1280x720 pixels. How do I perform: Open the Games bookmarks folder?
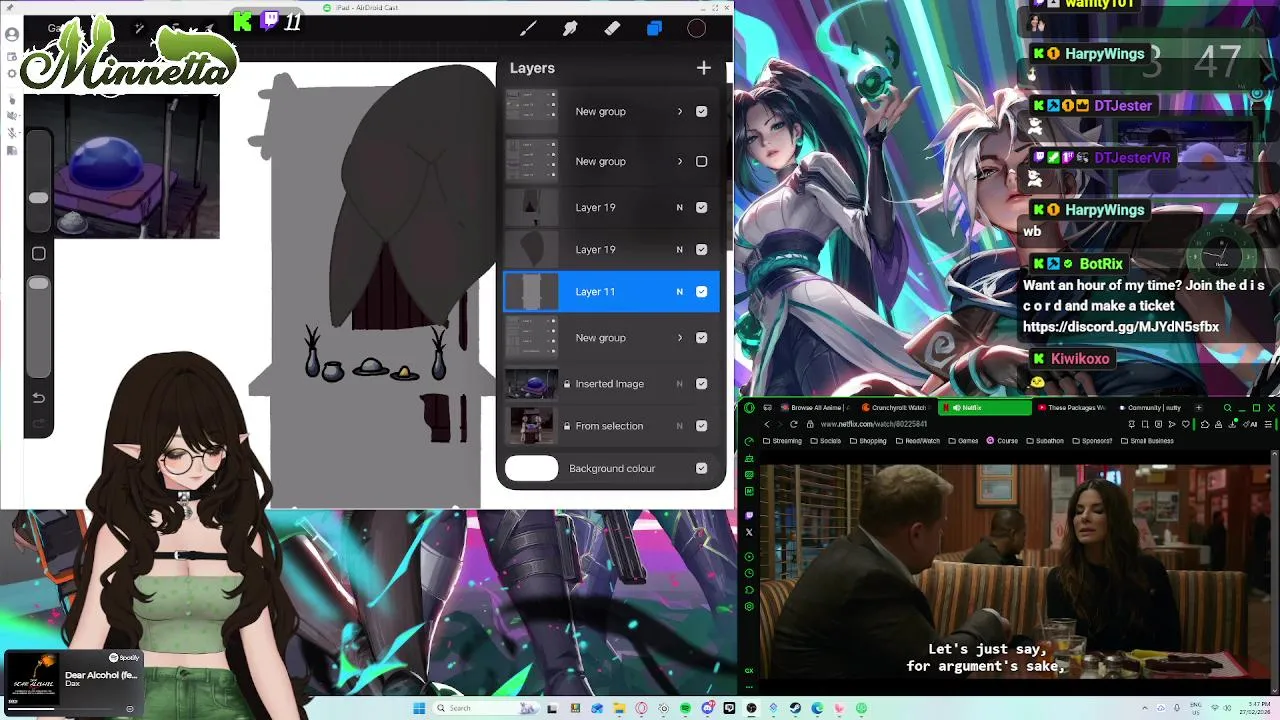point(964,441)
